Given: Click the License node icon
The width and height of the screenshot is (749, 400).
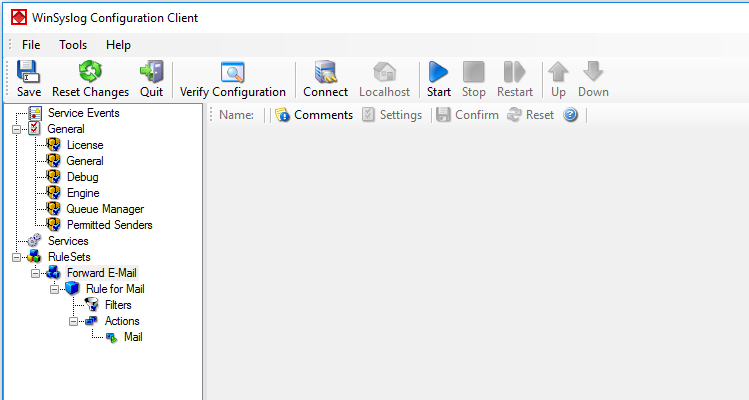Looking at the screenshot, I should pyautogui.click(x=54, y=144).
